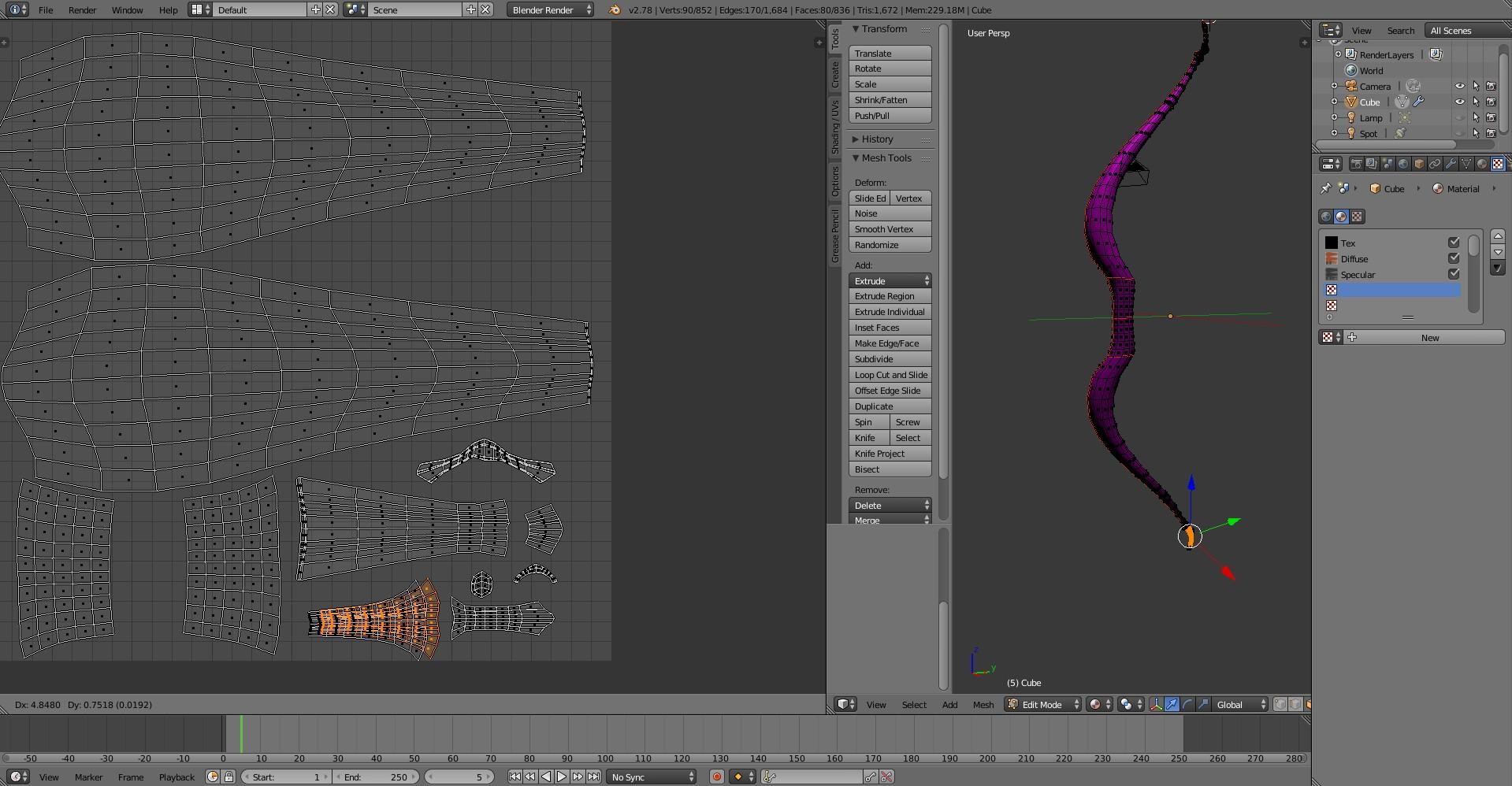The image size is (1512, 786).
Task: Open the No Sync playback dropdown
Action: [x=652, y=777]
